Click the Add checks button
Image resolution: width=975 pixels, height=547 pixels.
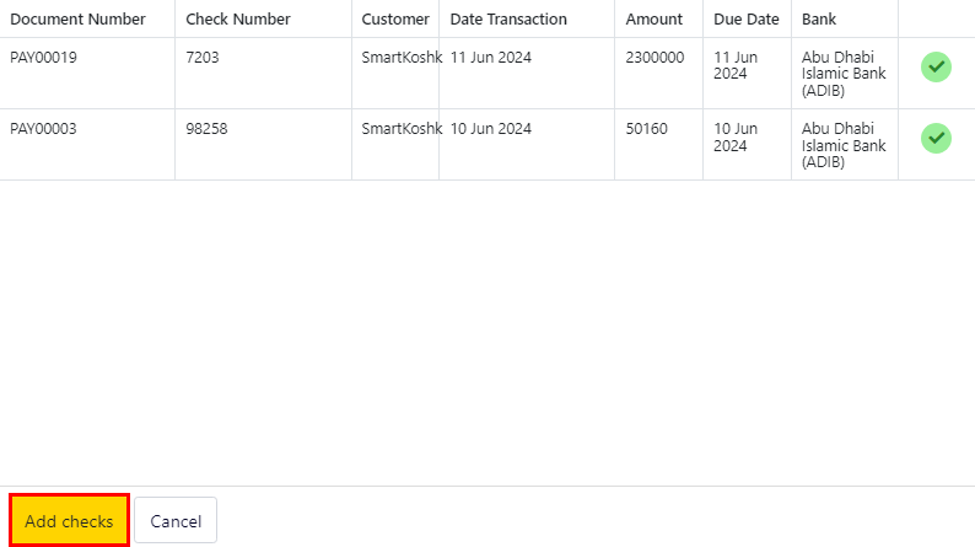69,521
